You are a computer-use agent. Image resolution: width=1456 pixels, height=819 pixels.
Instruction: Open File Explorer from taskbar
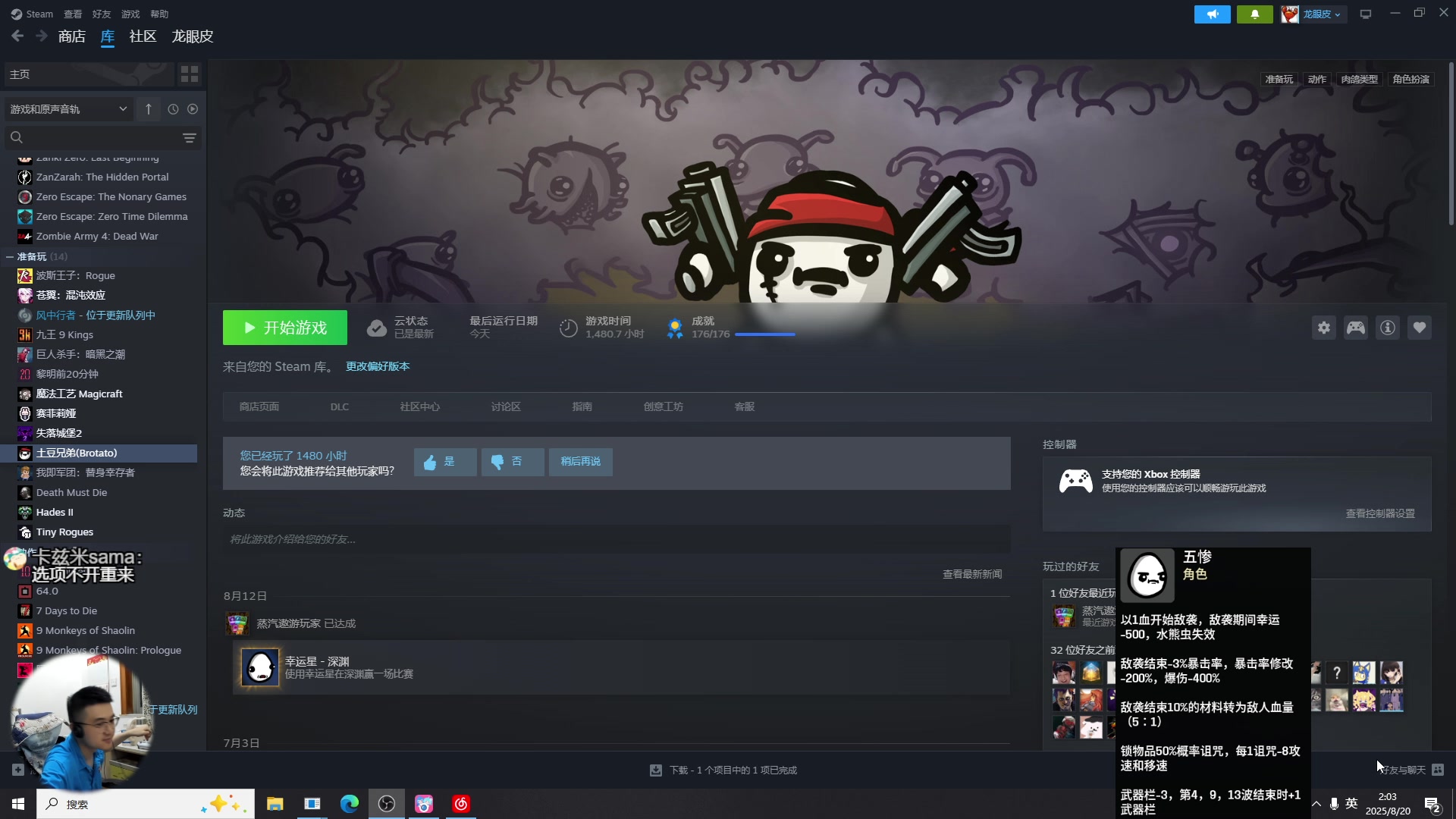(x=275, y=804)
